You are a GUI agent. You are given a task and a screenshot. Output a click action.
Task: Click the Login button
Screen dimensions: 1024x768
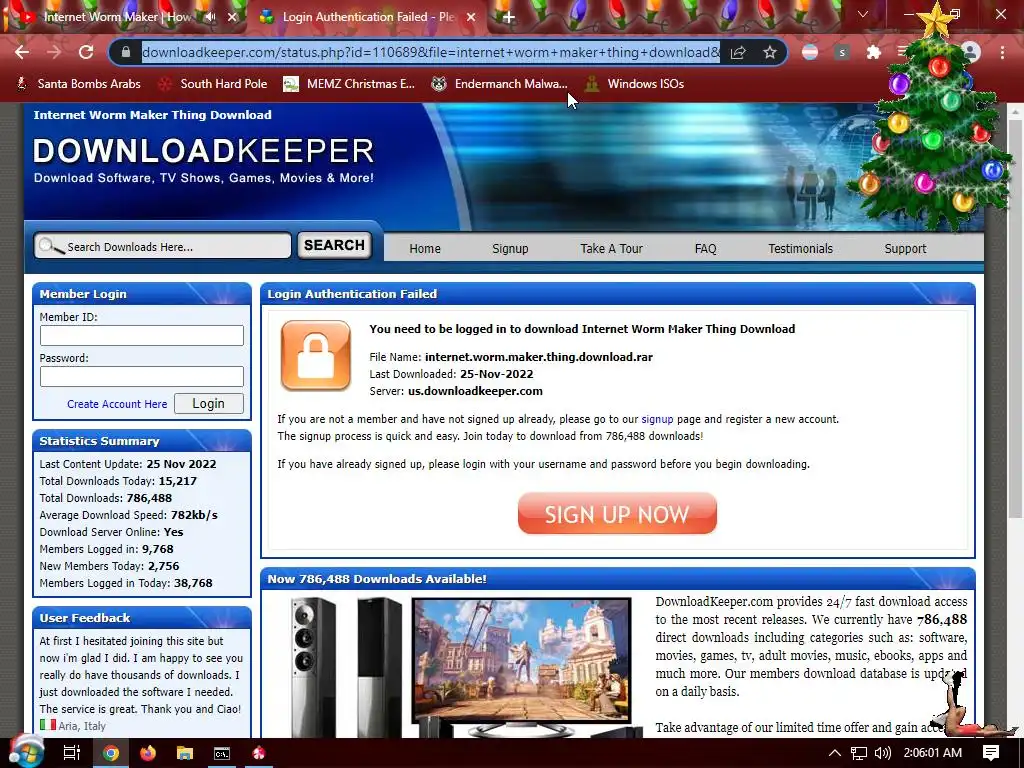click(x=208, y=403)
